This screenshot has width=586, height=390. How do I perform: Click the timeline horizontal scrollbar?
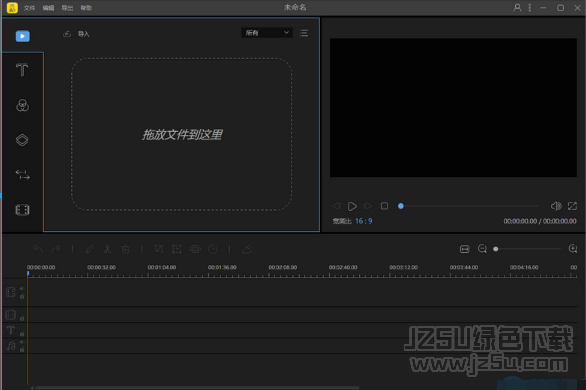(196, 388)
